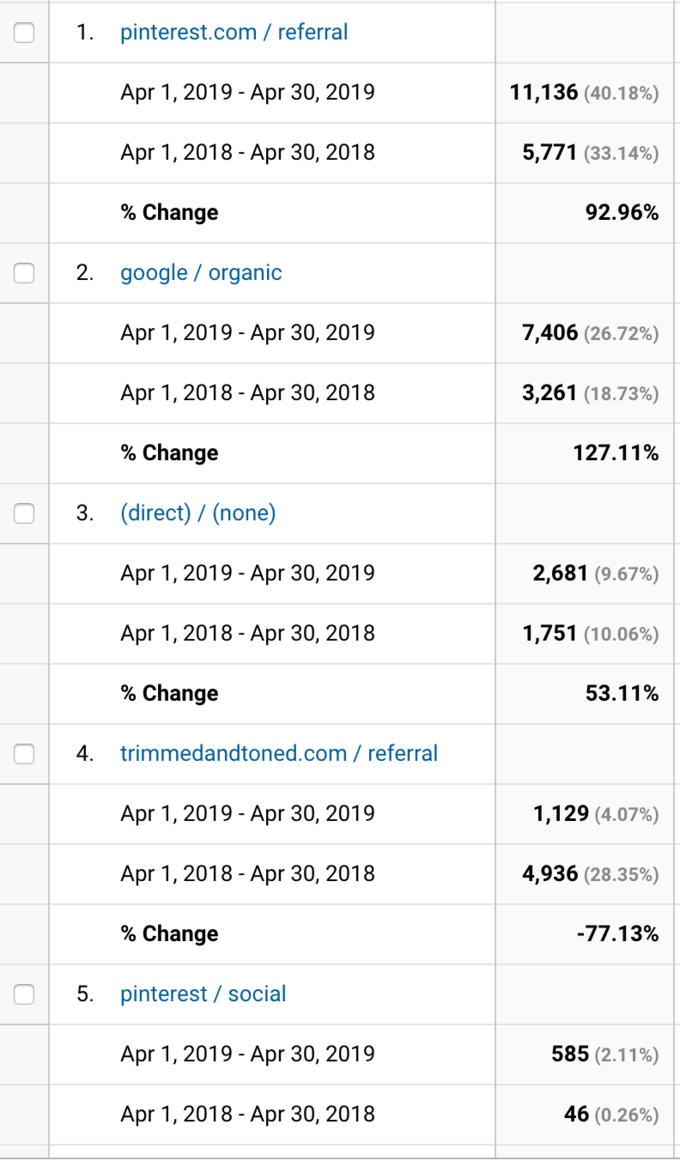Click the -77.13% change figure
680x1161 pixels.
click(x=617, y=934)
